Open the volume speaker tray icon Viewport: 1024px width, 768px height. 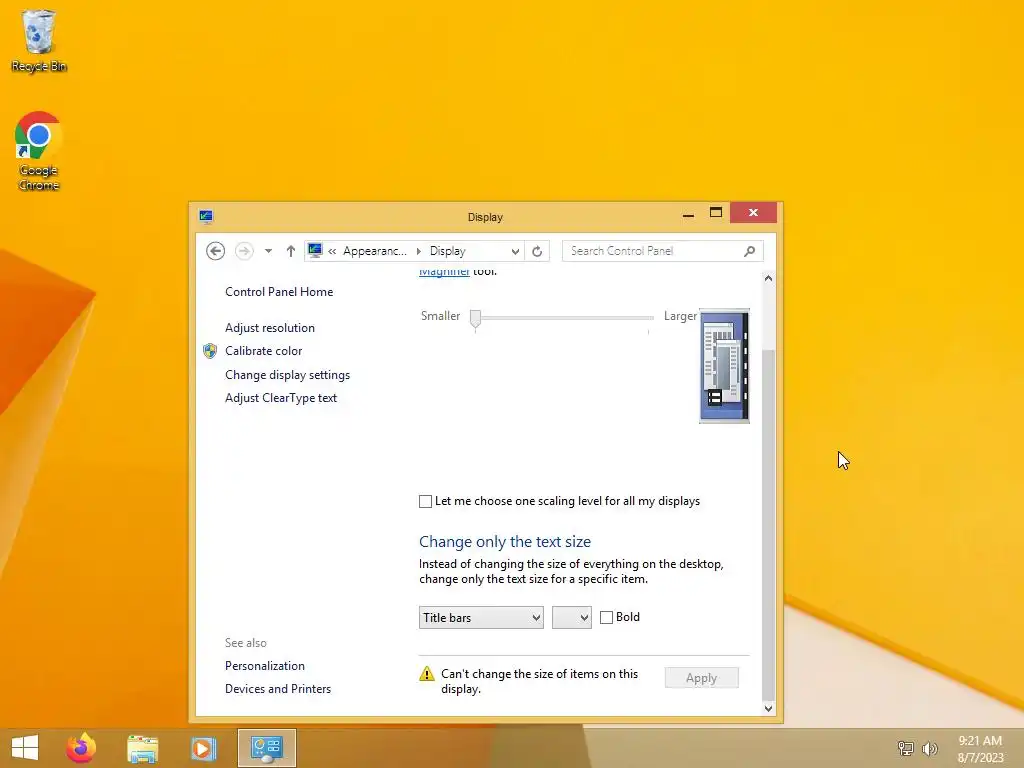(x=929, y=748)
